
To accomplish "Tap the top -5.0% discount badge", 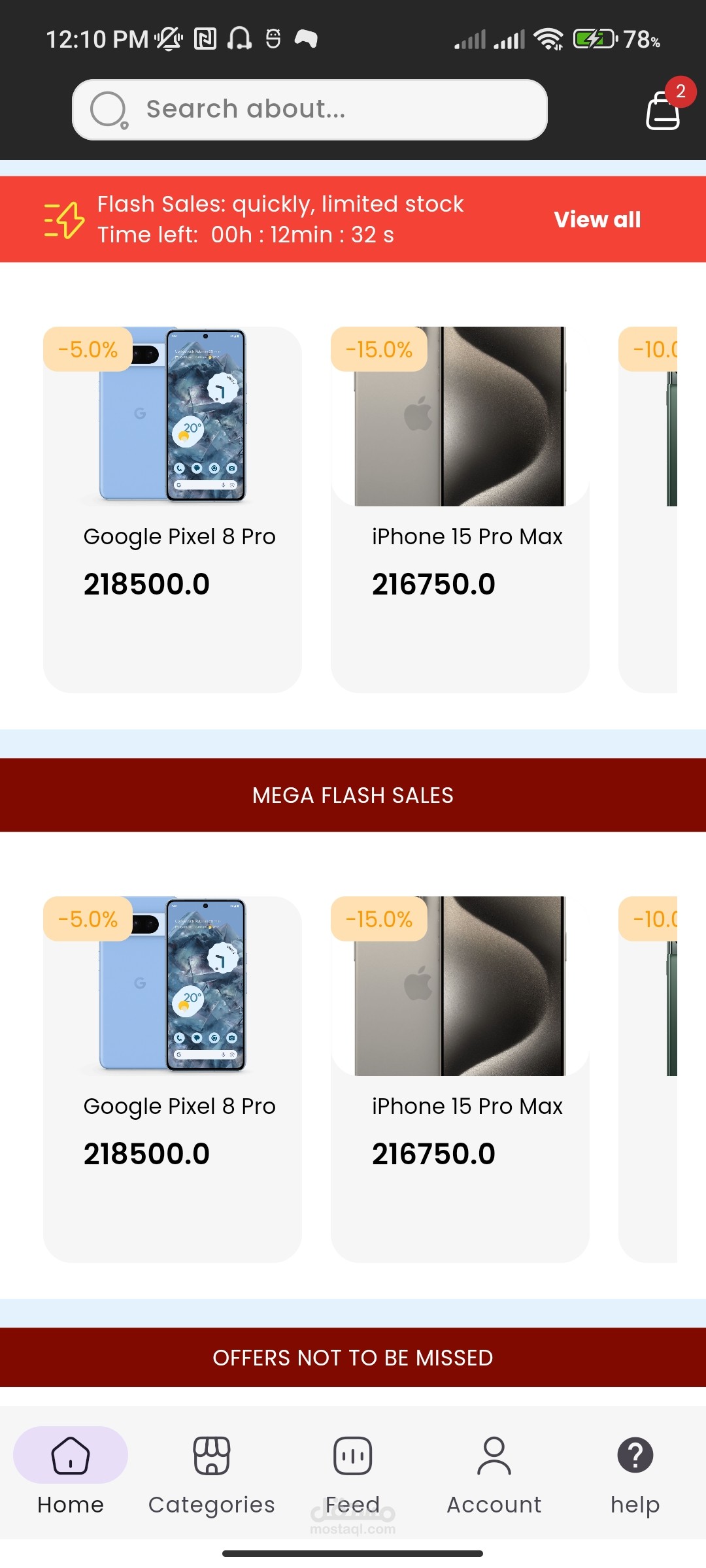I will [x=88, y=350].
